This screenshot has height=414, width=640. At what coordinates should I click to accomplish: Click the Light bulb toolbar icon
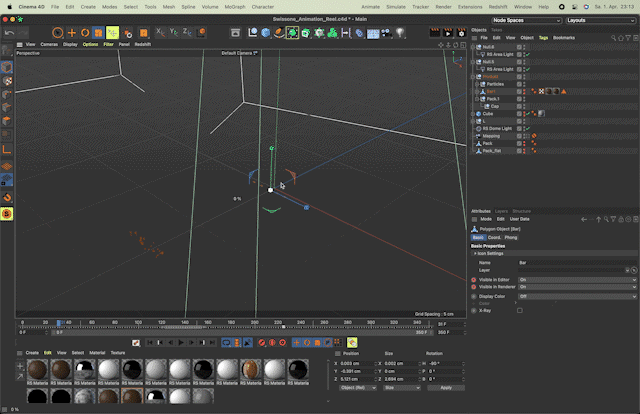click(400, 33)
